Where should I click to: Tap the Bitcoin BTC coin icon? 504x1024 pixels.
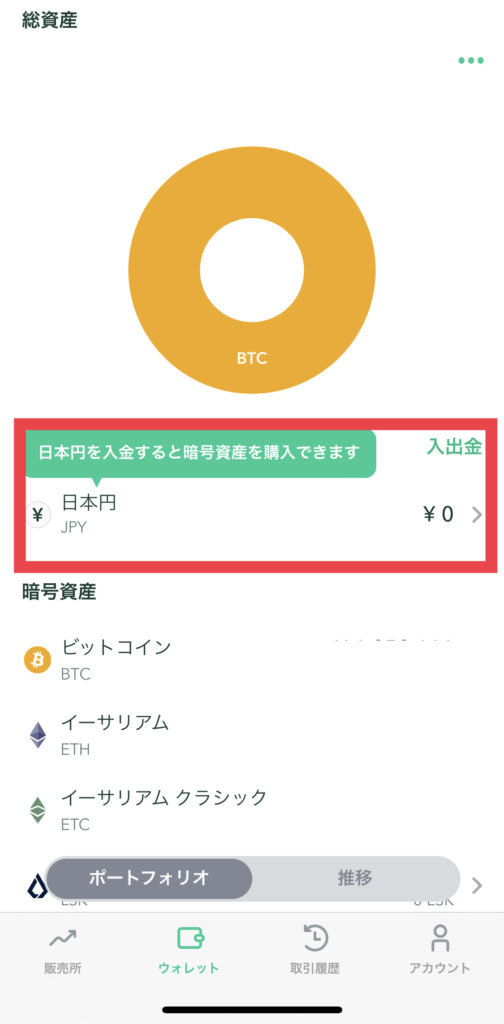click(37, 660)
